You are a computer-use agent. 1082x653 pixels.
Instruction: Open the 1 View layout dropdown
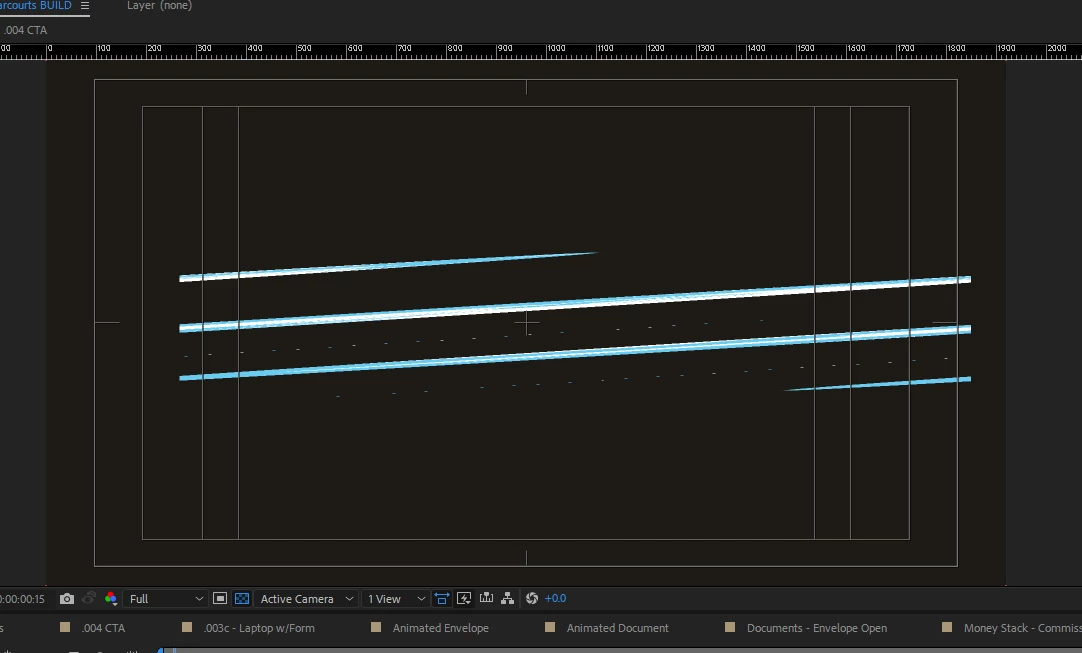coord(396,598)
